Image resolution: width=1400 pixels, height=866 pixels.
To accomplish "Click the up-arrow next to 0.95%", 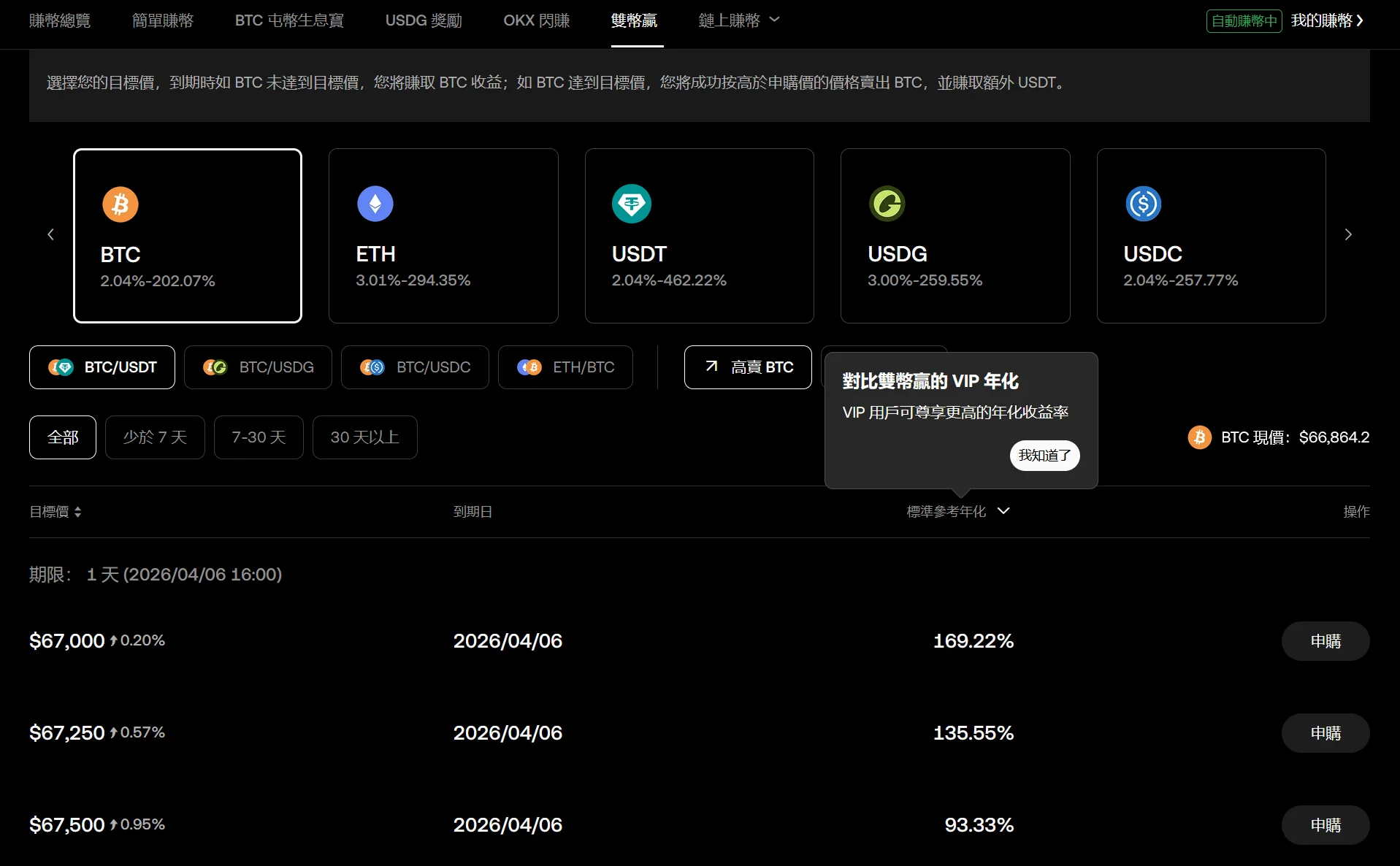I will [x=113, y=824].
